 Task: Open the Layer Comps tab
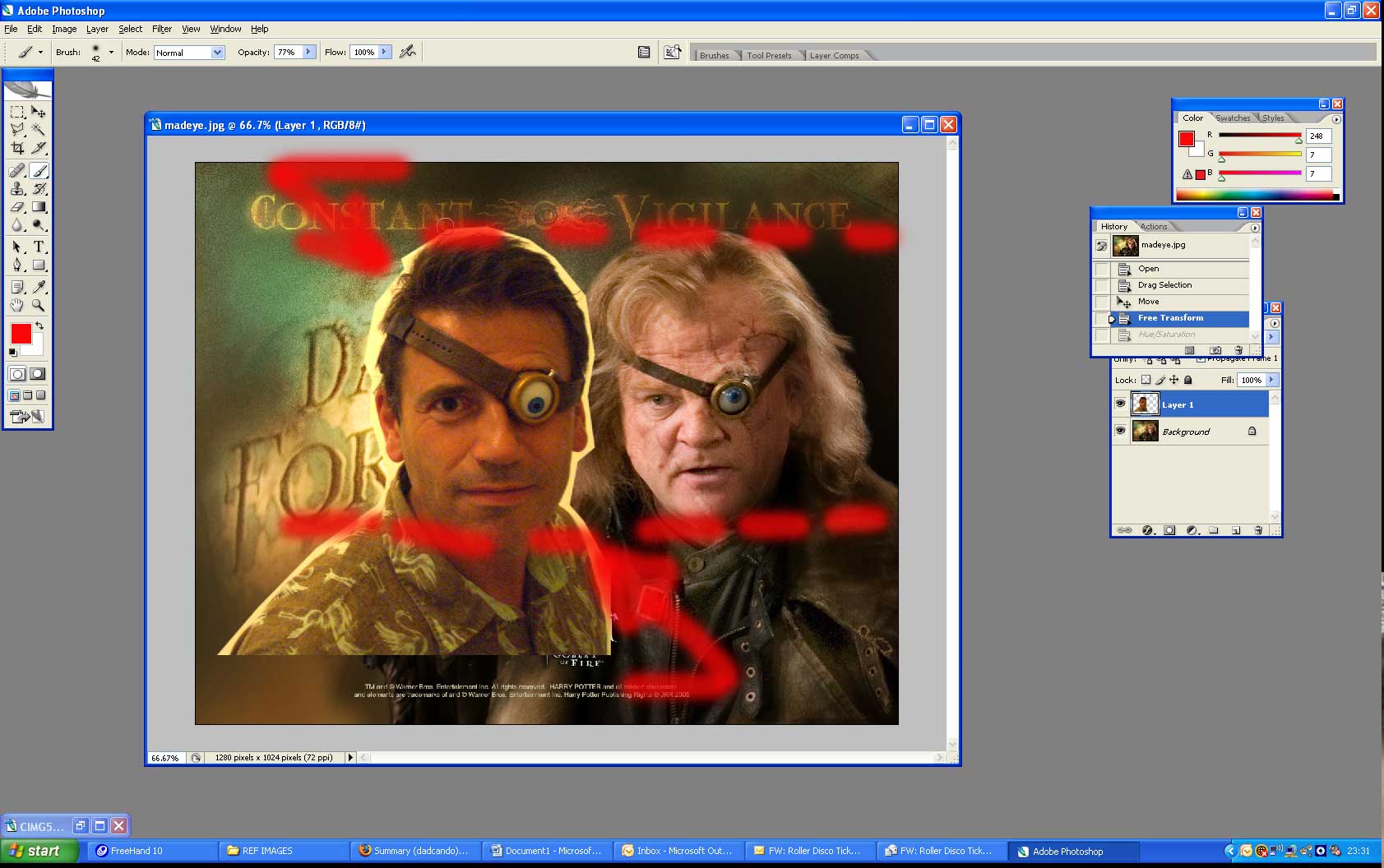click(x=834, y=55)
